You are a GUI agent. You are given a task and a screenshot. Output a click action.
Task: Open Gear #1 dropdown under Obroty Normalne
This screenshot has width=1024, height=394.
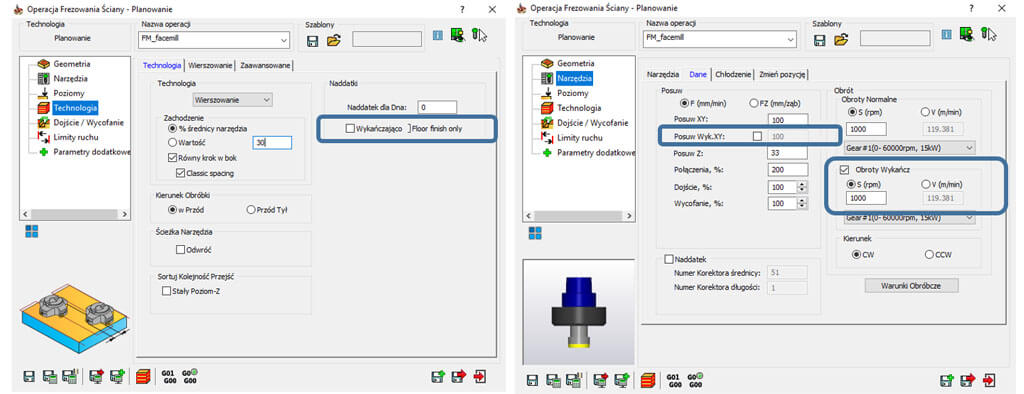(910, 147)
